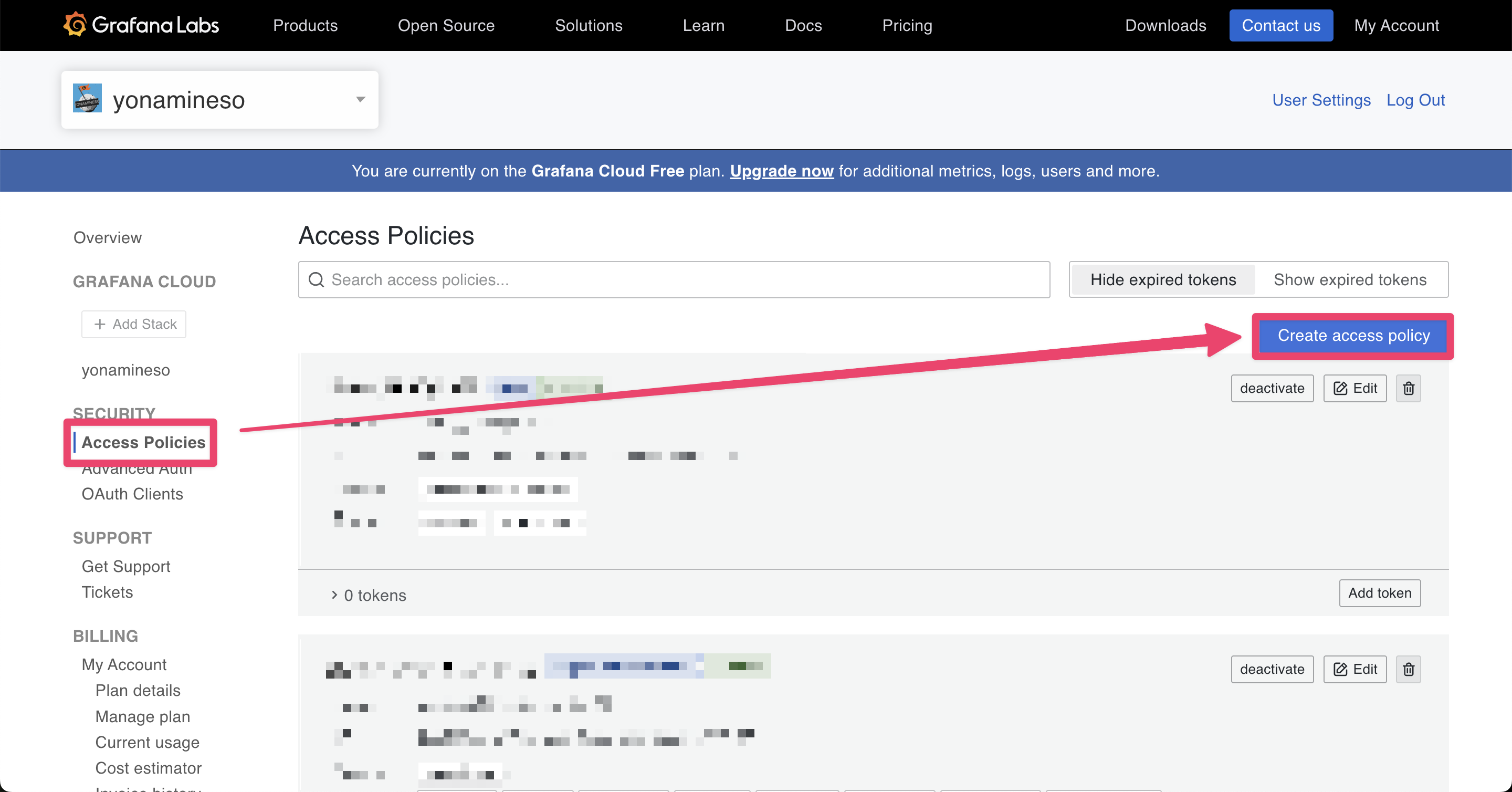This screenshot has width=1512, height=792.
Task: Open the yonamineso organization dropdown arrow
Action: (x=360, y=99)
